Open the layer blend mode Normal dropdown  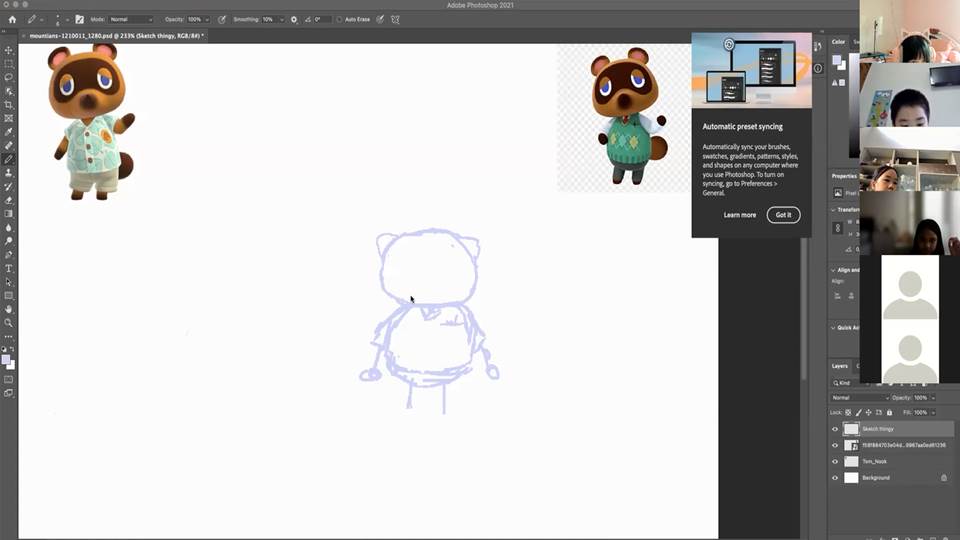coord(860,397)
